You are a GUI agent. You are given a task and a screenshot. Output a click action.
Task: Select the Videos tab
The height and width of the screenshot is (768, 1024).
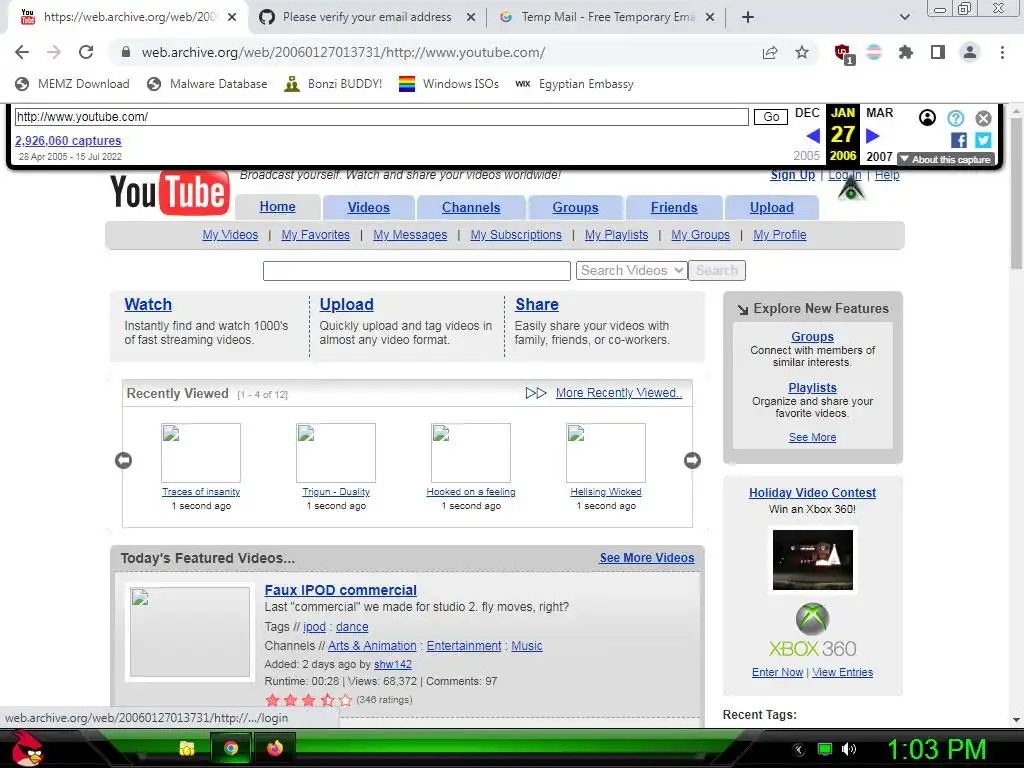point(368,207)
